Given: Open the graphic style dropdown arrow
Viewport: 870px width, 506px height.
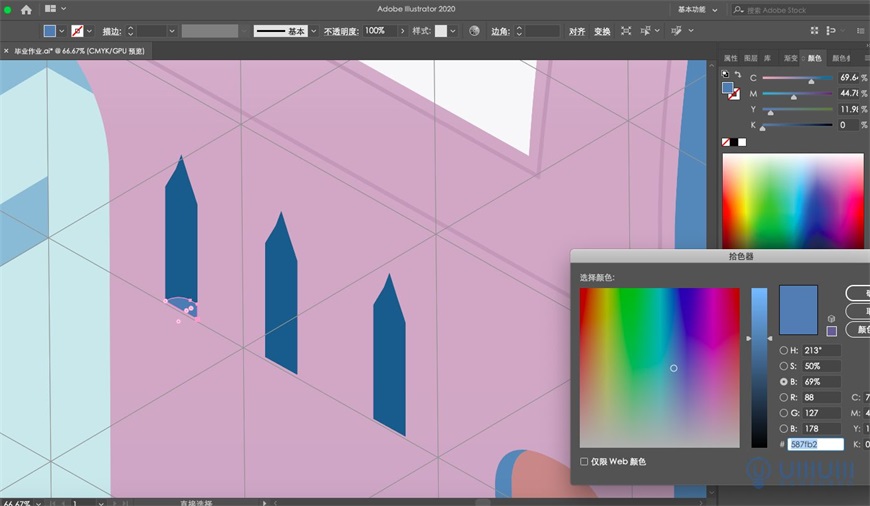Looking at the screenshot, I should 453,31.
